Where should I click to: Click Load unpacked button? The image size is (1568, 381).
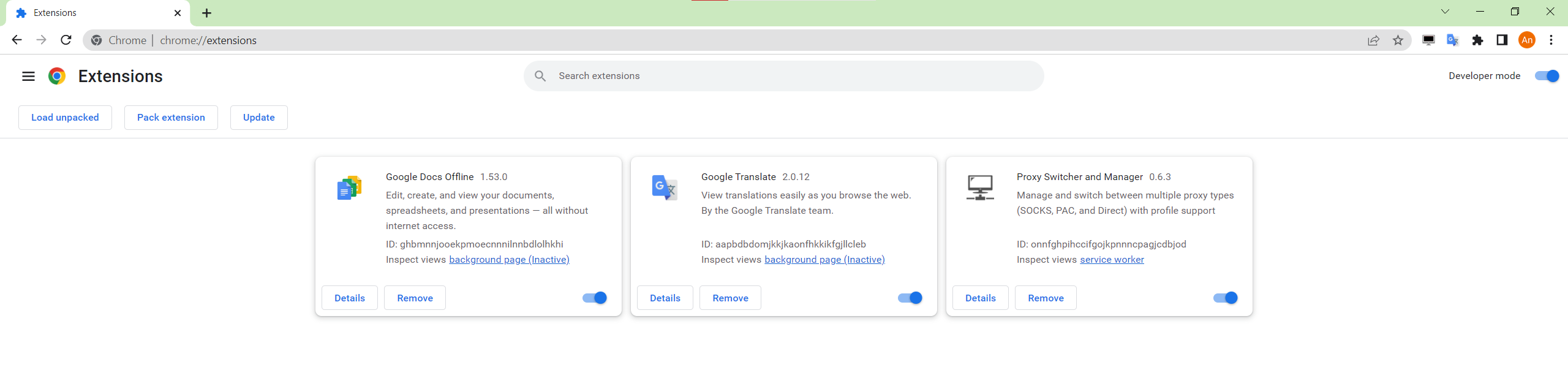coord(65,118)
